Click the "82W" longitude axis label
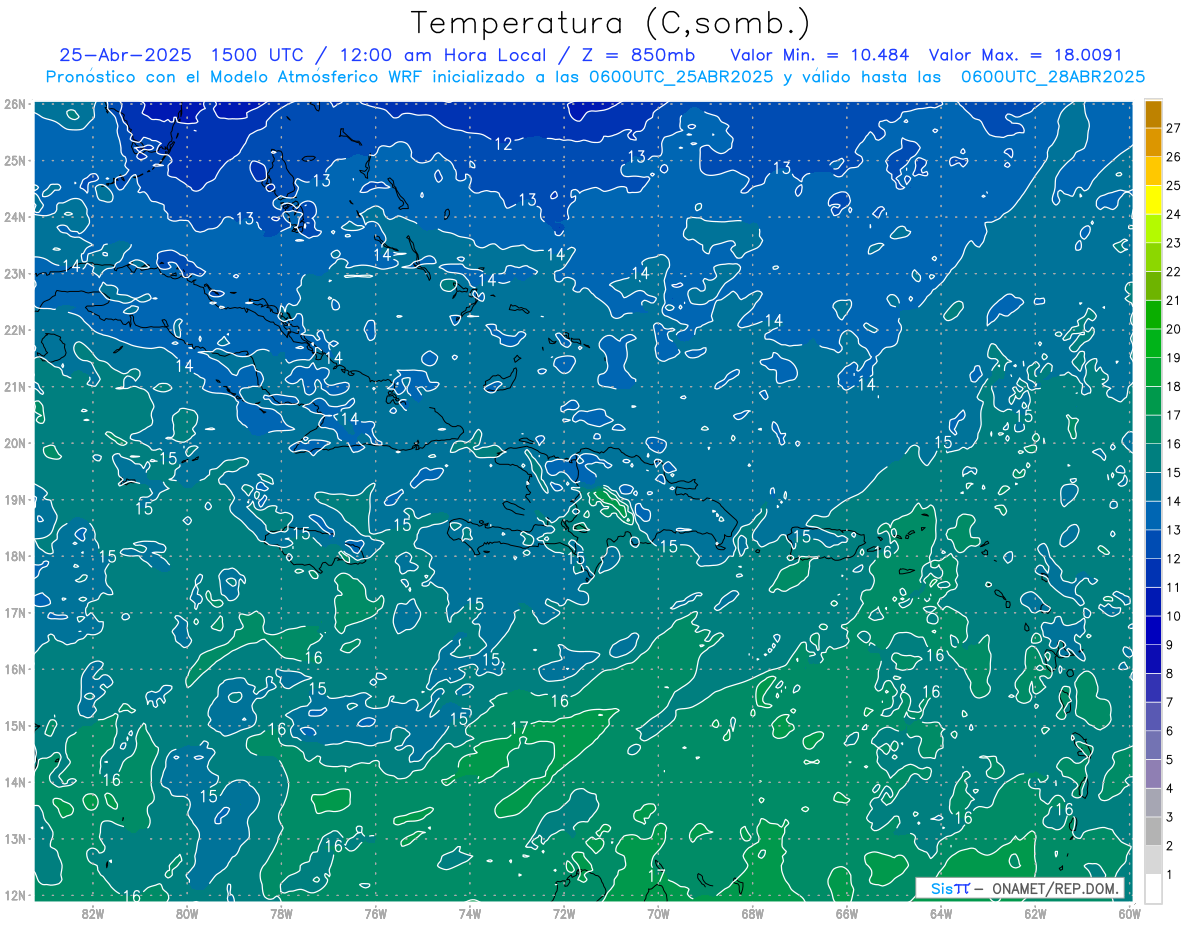Viewport: 1200px width, 927px height. (93, 913)
